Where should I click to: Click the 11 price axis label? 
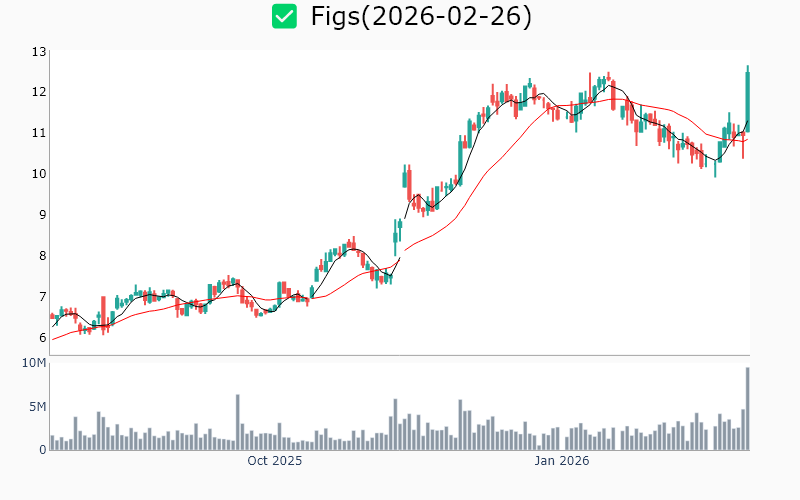click(39, 133)
